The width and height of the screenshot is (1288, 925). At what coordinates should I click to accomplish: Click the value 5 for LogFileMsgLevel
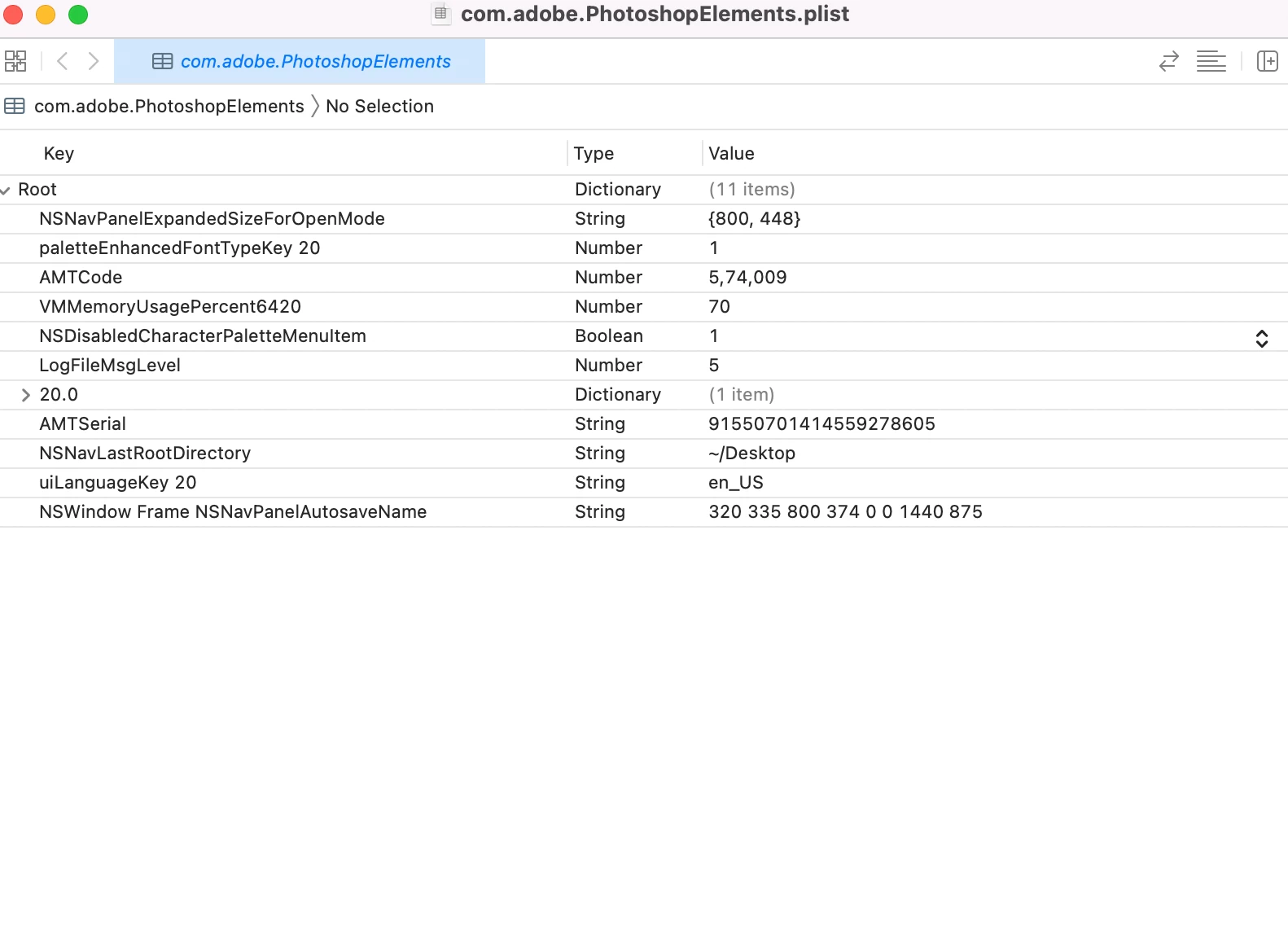[714, 365]
